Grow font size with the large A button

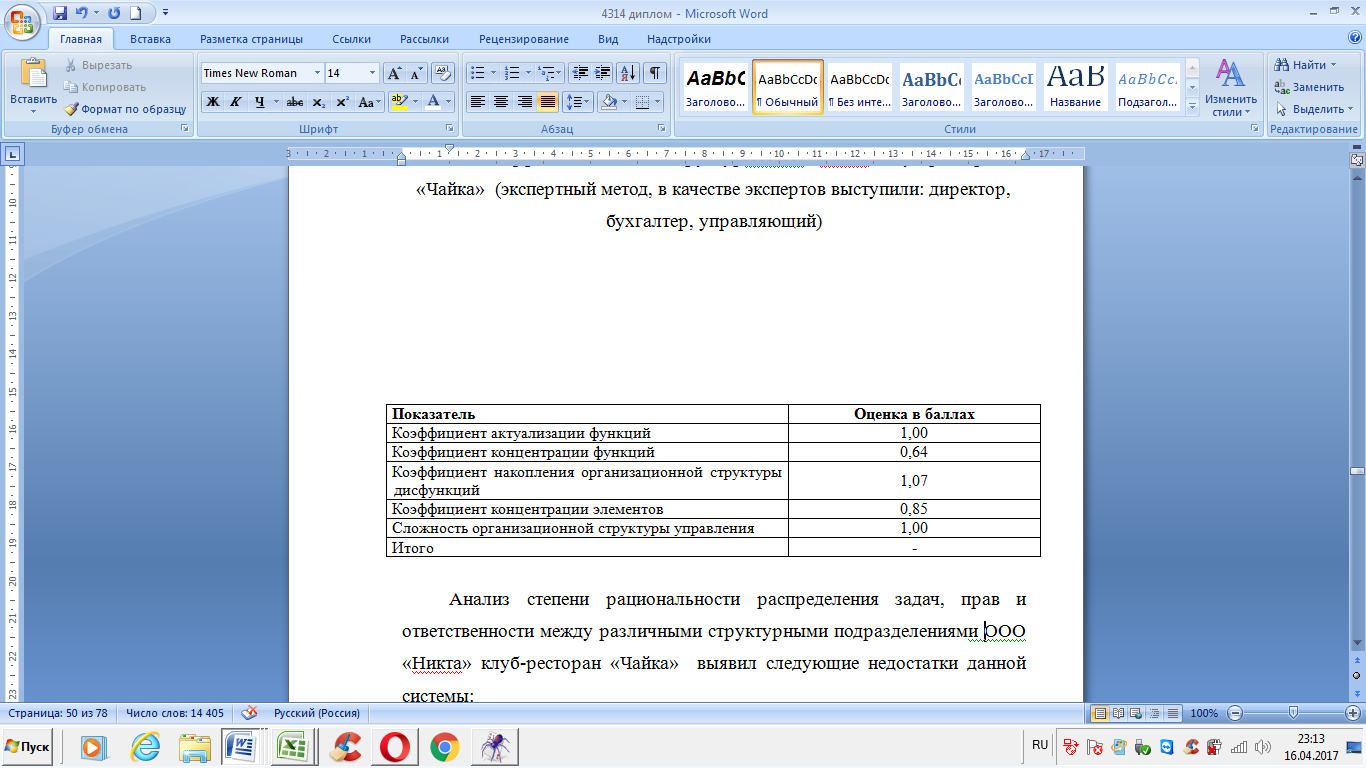pos(395,73)
